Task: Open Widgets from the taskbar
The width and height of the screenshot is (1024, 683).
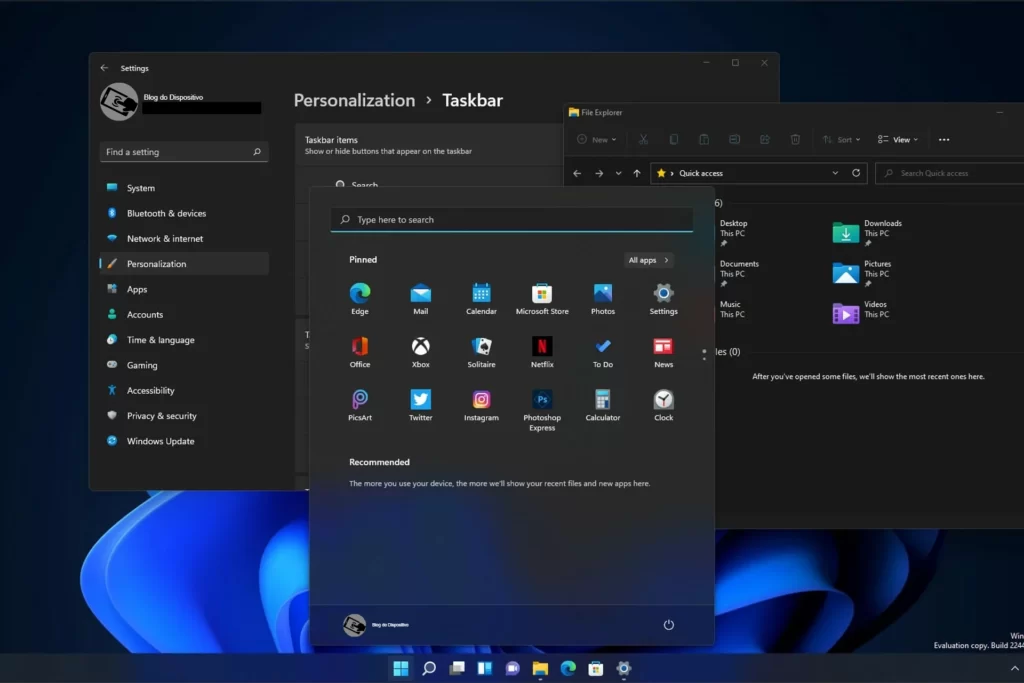Action: 485,668
